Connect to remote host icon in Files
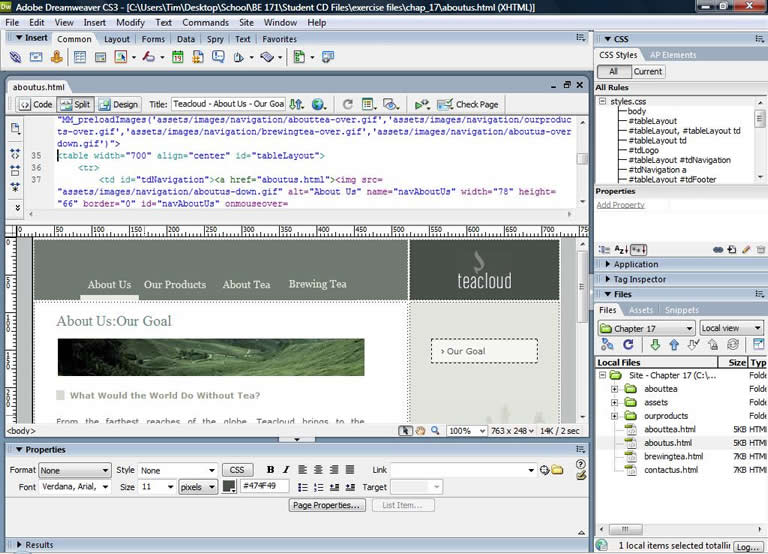 coord(607,344)
